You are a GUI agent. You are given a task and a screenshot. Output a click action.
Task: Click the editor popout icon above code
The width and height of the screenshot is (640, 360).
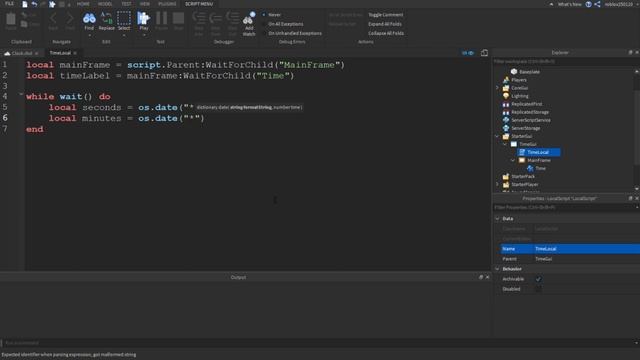[484, 53]
